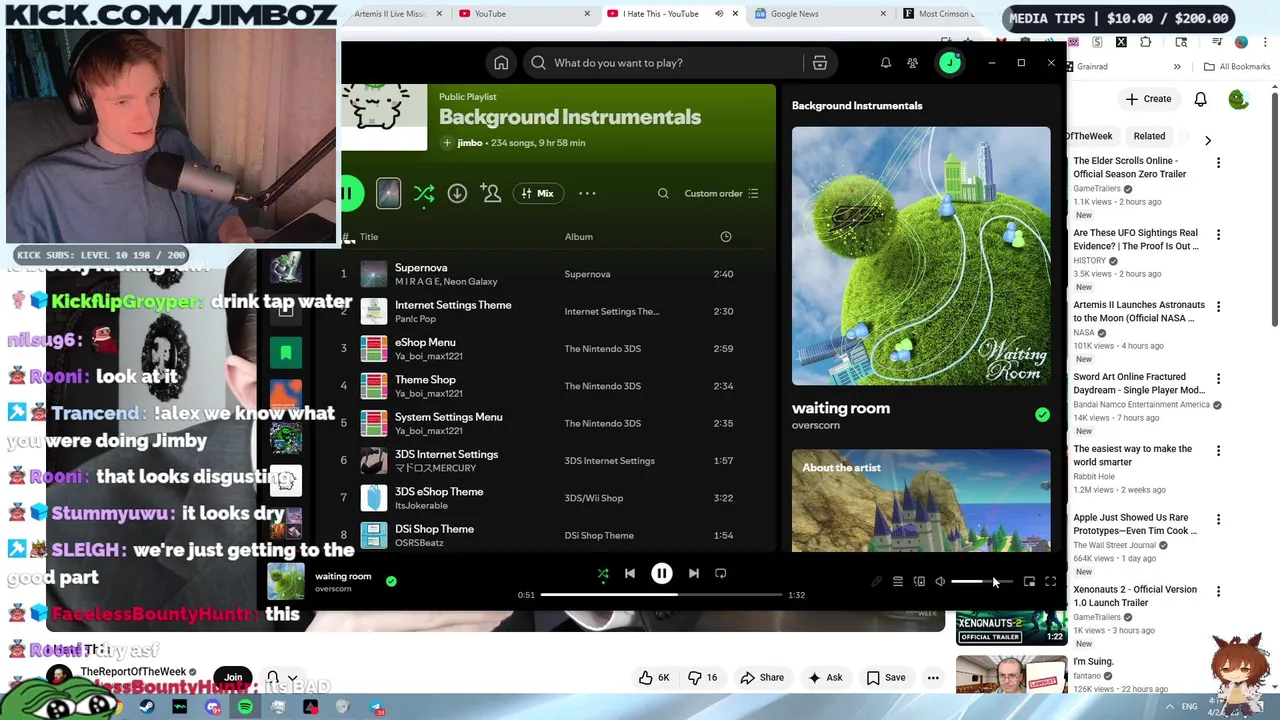Open Spotify Friend Activity icon
The image size is (1280, 720).
[x=912, y=63]
